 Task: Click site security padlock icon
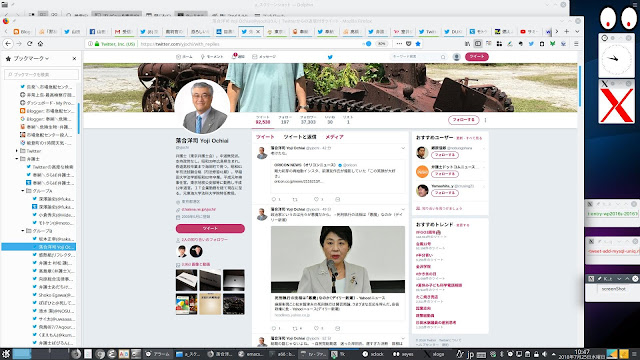click(97, 44)
